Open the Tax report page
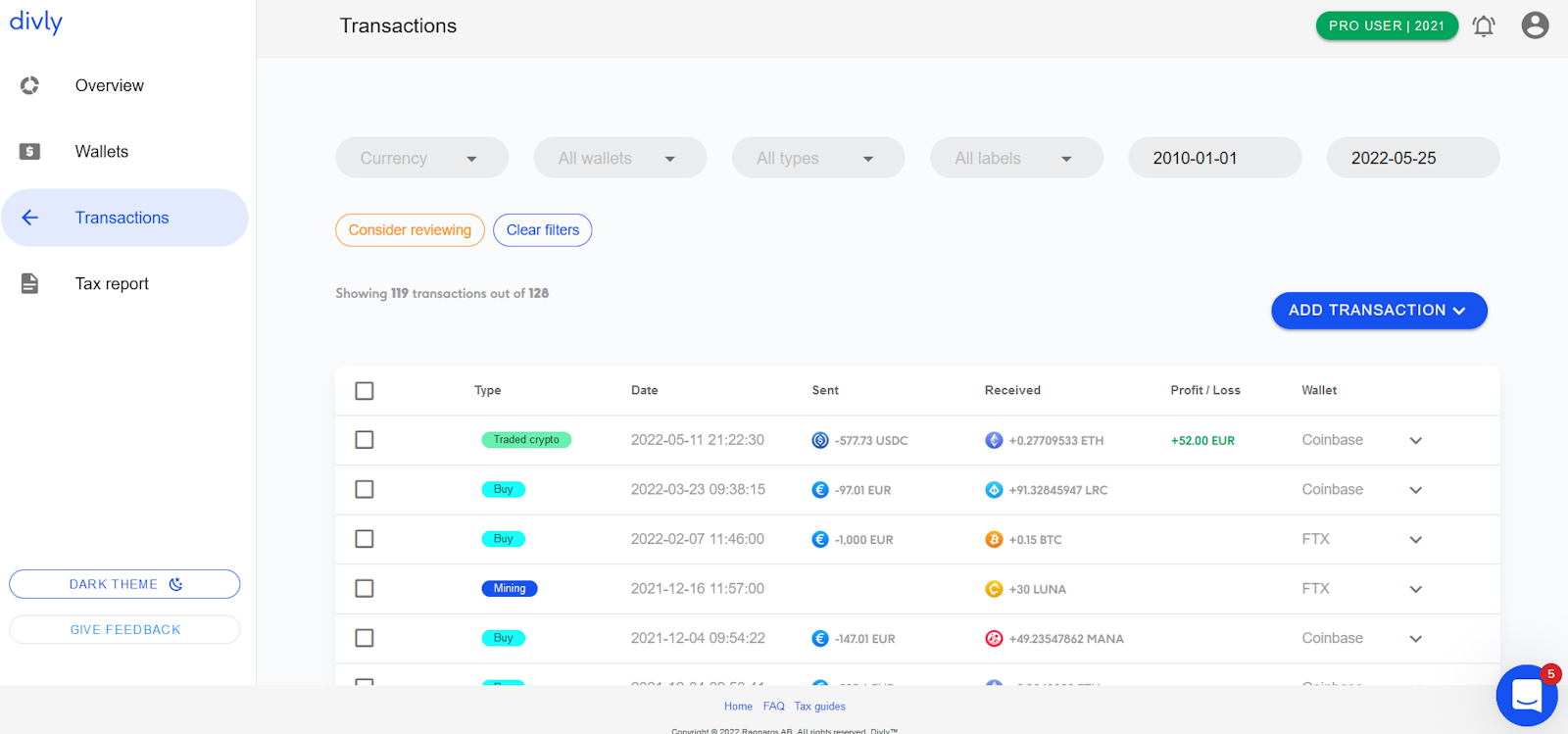The image size is (1568, 734). 112,283
